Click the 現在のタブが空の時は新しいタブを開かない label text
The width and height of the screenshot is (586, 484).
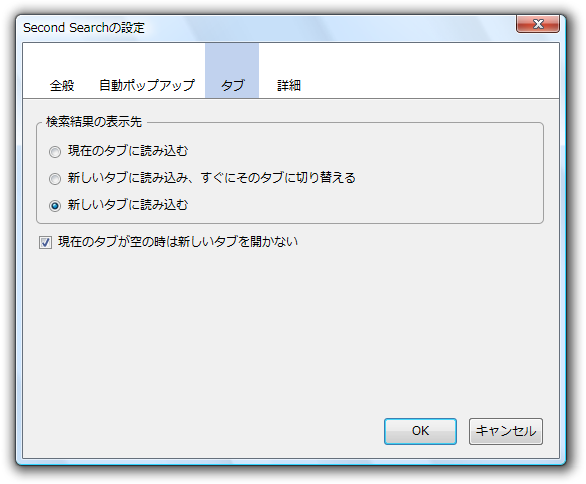pos(178,241)
